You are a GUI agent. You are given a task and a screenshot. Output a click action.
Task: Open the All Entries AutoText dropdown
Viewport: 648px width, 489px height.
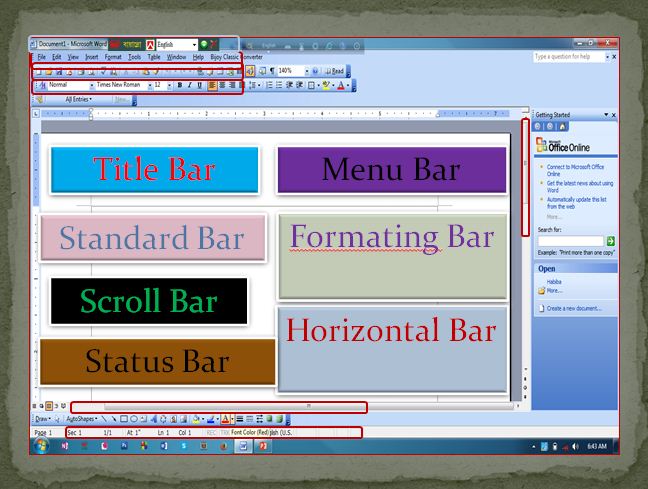tap(79, 99)
